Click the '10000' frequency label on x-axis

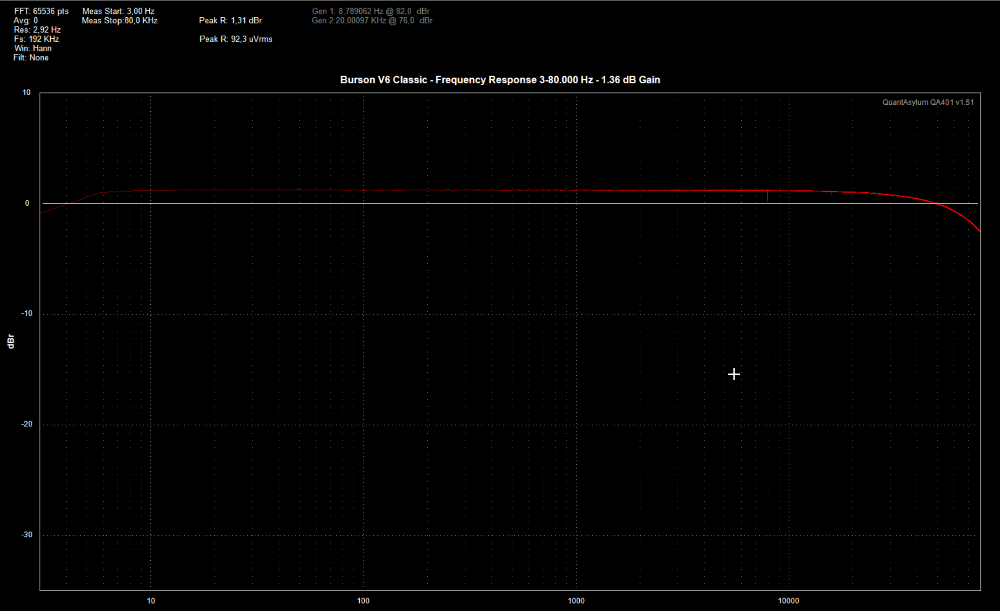pyautogui.click(x=788, y=601)
